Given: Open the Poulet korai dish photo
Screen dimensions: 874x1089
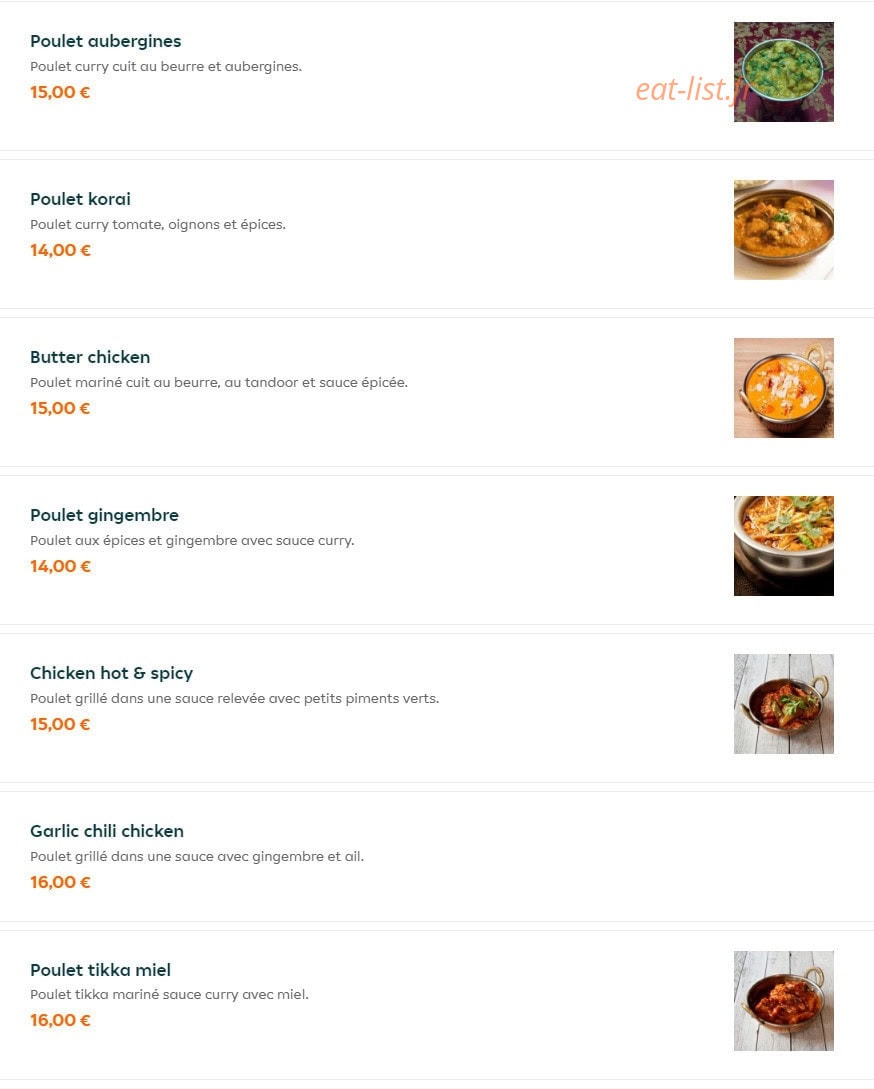Looking at the screenshot, I should (x=784, y=230).
